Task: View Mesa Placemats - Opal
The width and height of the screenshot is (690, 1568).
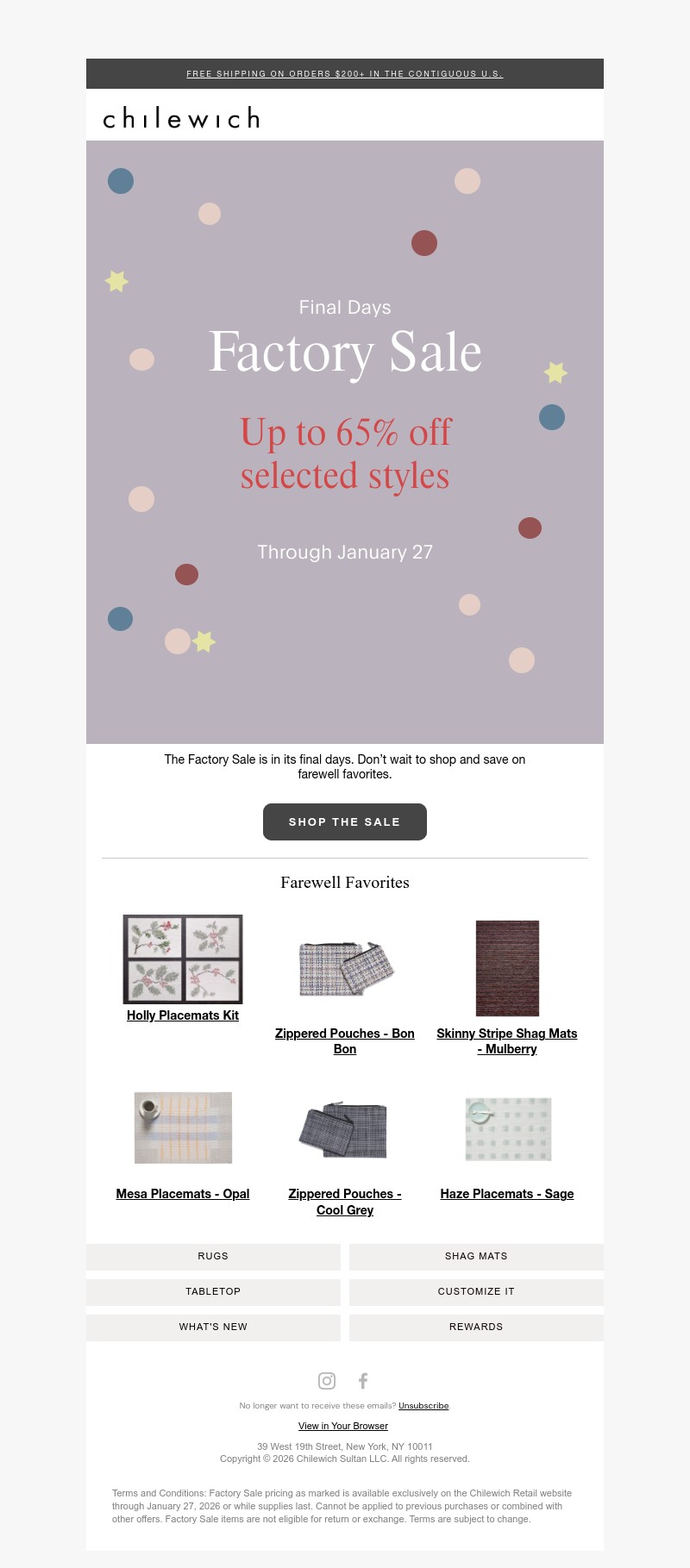Action: pyautogui.click(x=182, y=1193)
